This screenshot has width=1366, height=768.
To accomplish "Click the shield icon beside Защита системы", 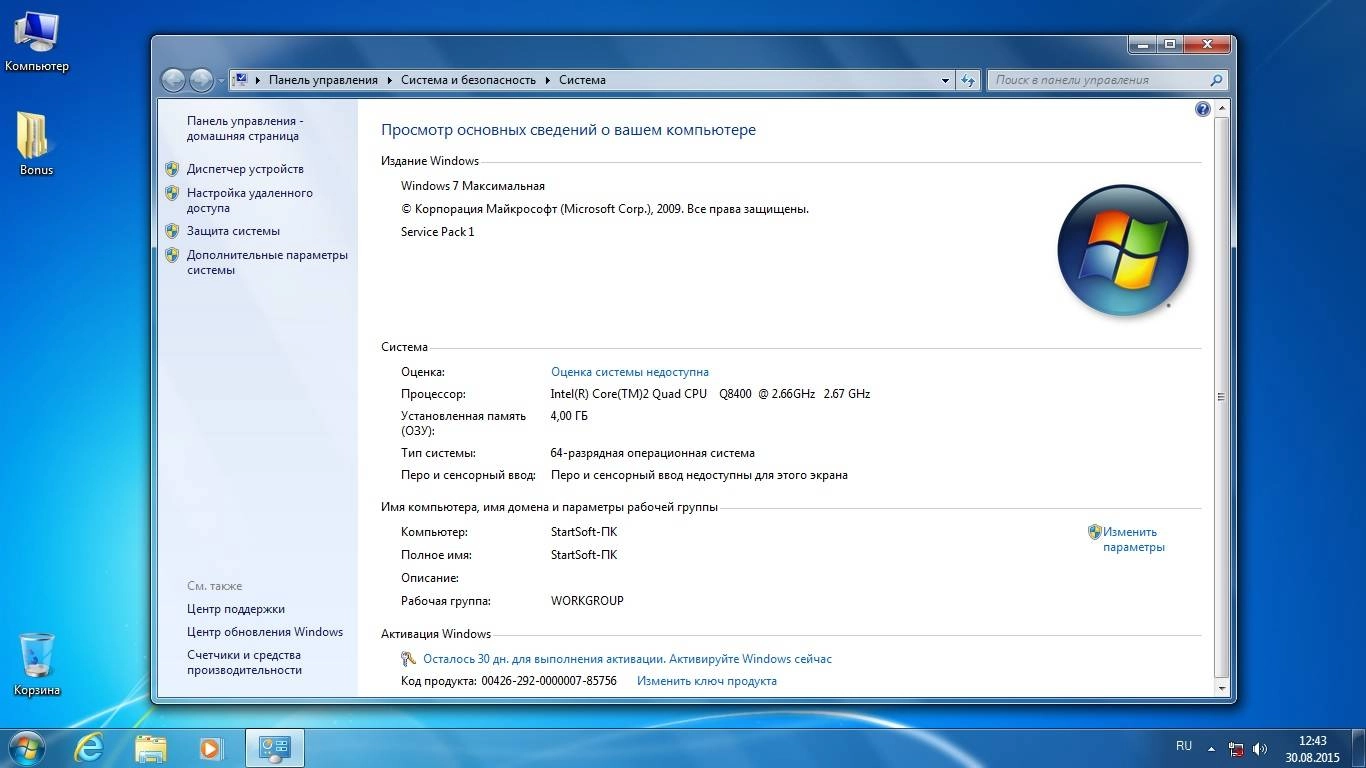I will tap(172, 231).
